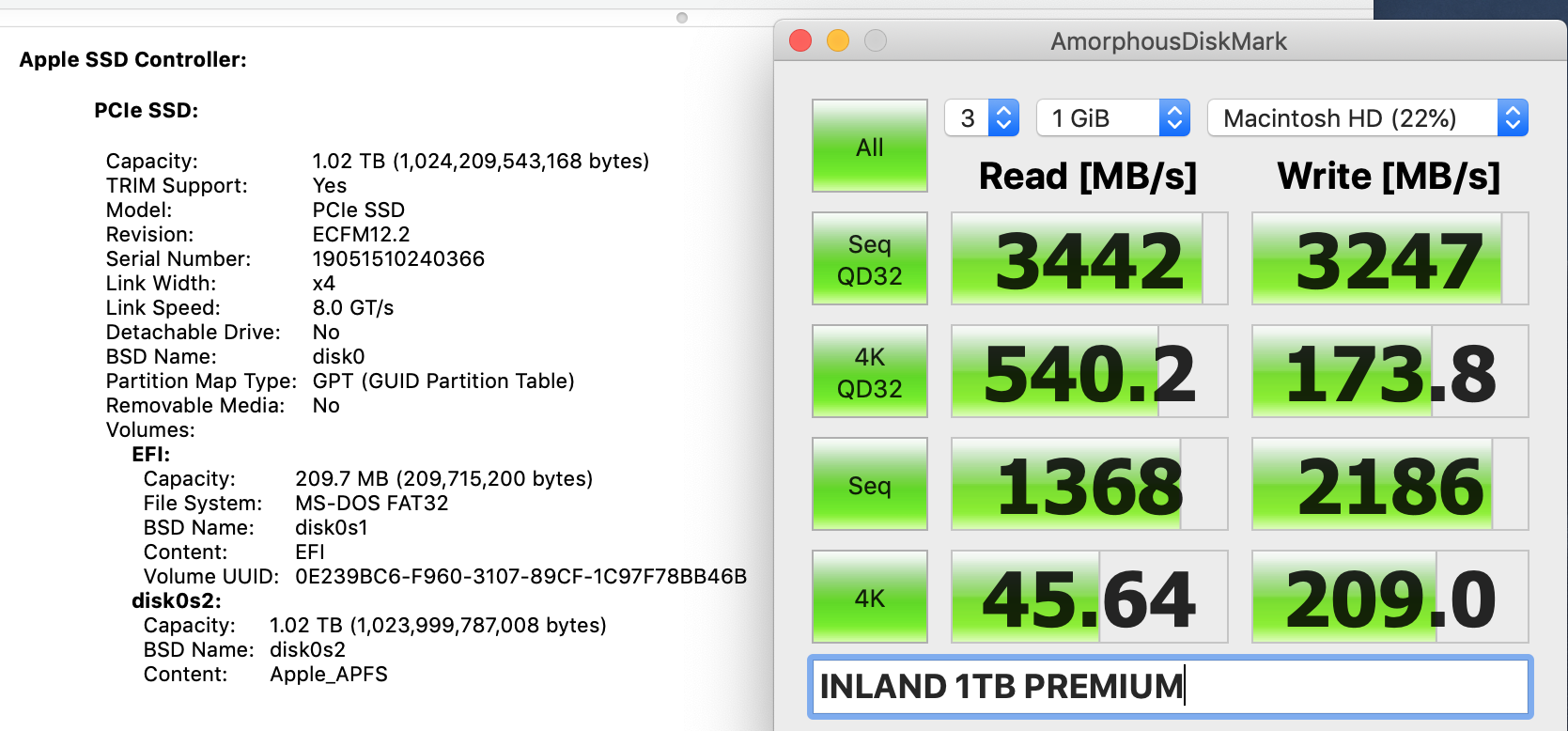
Task: Run all benchmarks with the All button
Action: pos(870,146)
